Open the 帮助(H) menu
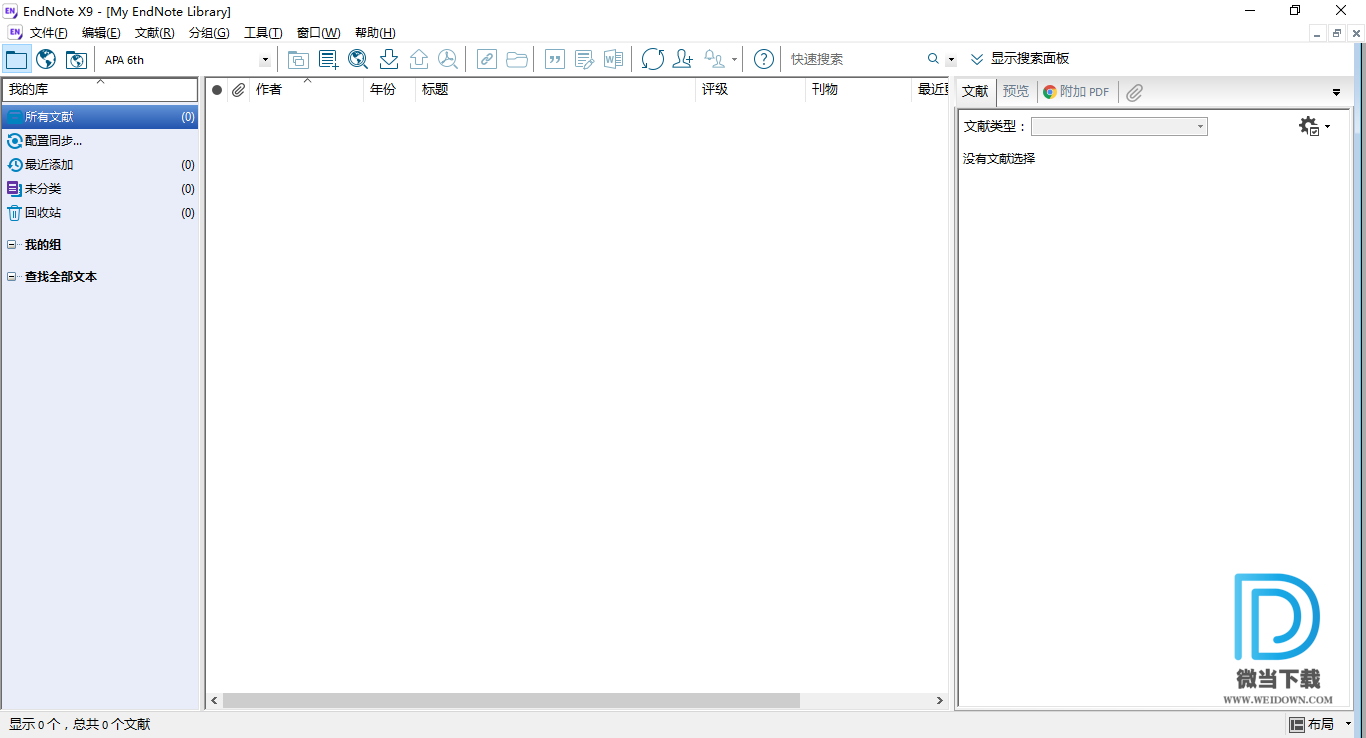 pos(375,33)
